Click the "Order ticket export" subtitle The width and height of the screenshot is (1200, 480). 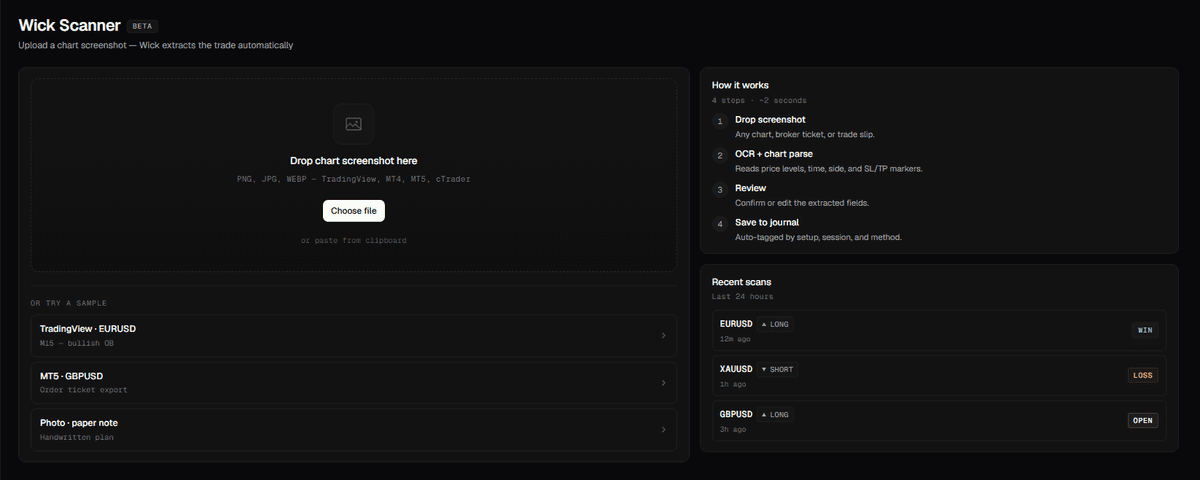click(x=84, y=390)
